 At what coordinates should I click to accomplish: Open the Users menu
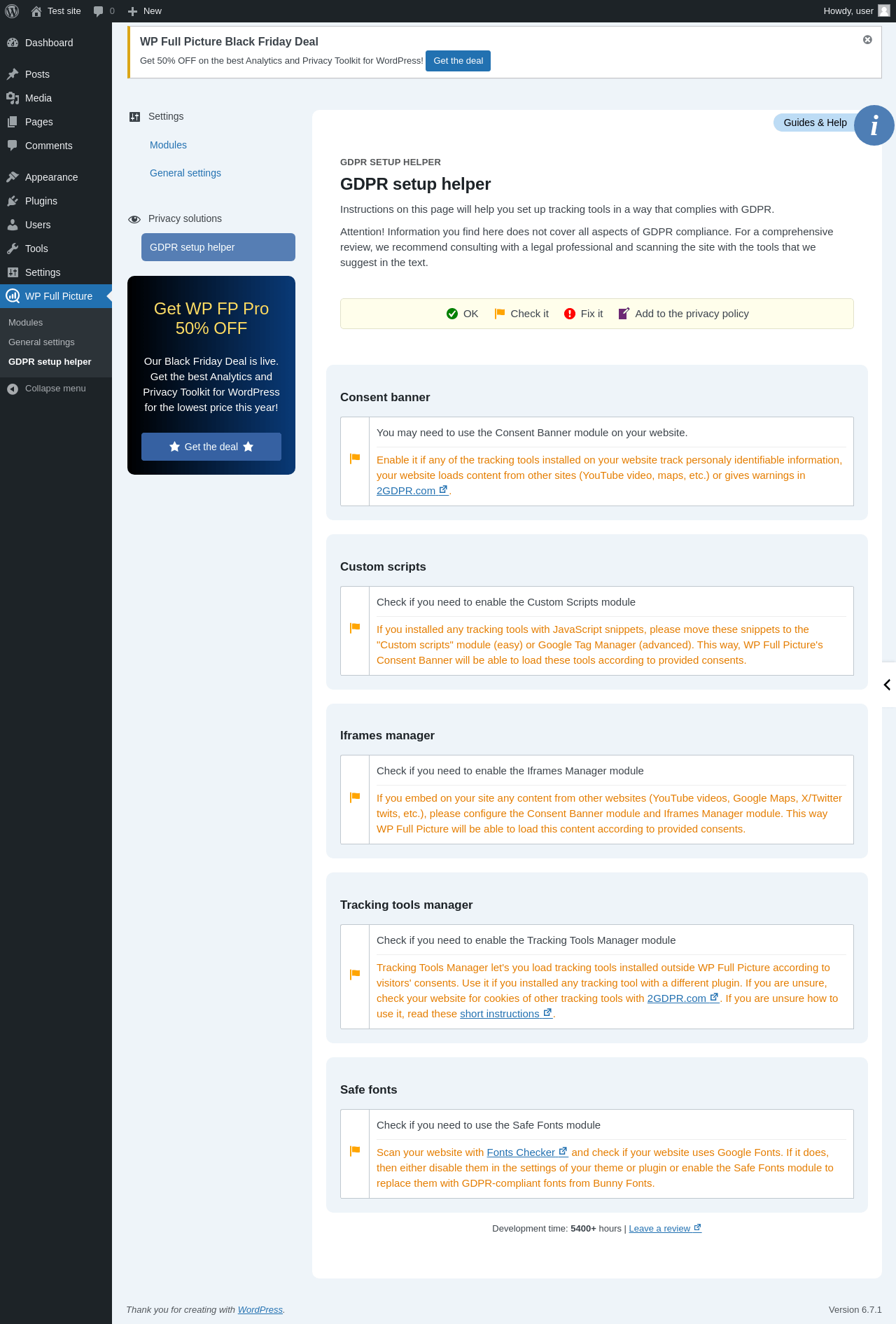[x=56, y=225]
